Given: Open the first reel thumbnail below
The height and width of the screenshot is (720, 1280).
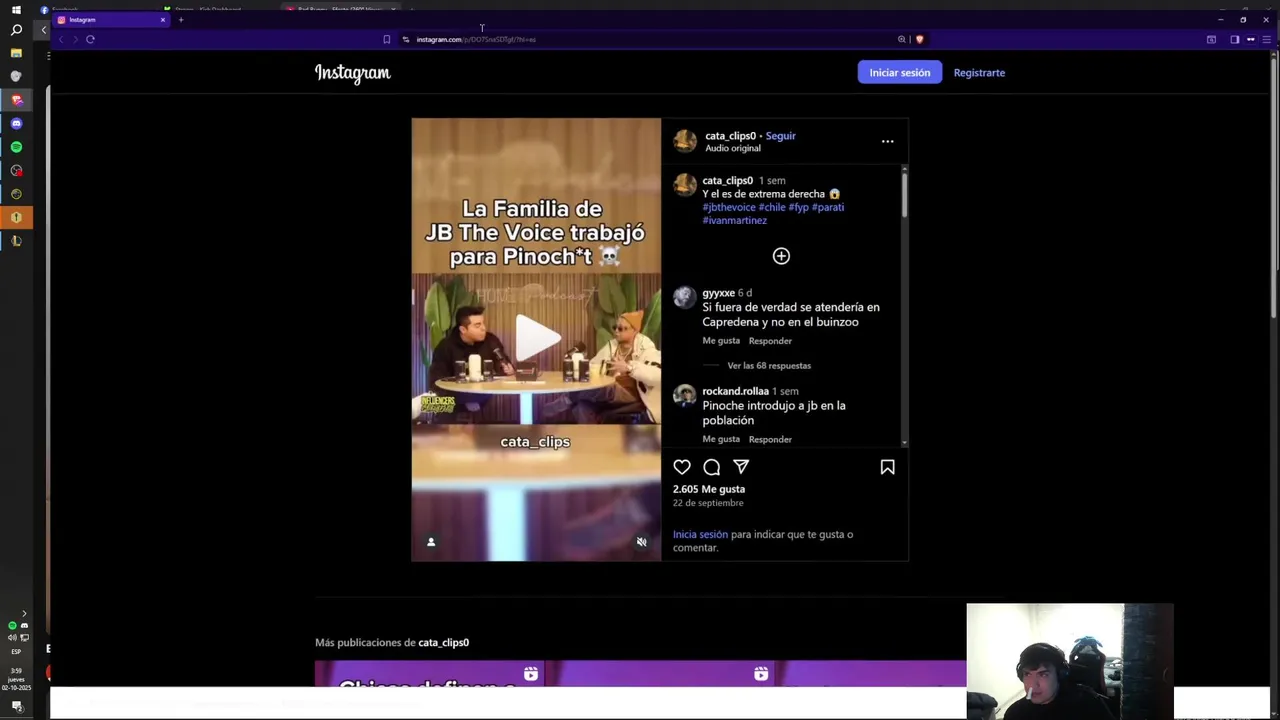Looking at the screenshot, I should pyautogui.click(x=430, y=674).
